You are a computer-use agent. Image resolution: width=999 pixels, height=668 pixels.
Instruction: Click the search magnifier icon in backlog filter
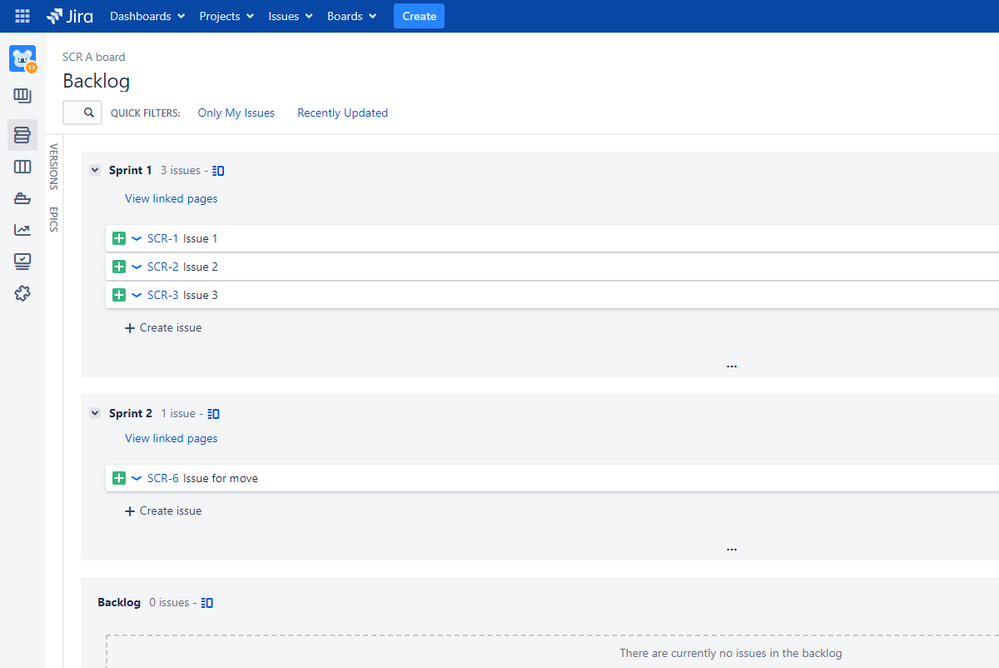(89, 113)
